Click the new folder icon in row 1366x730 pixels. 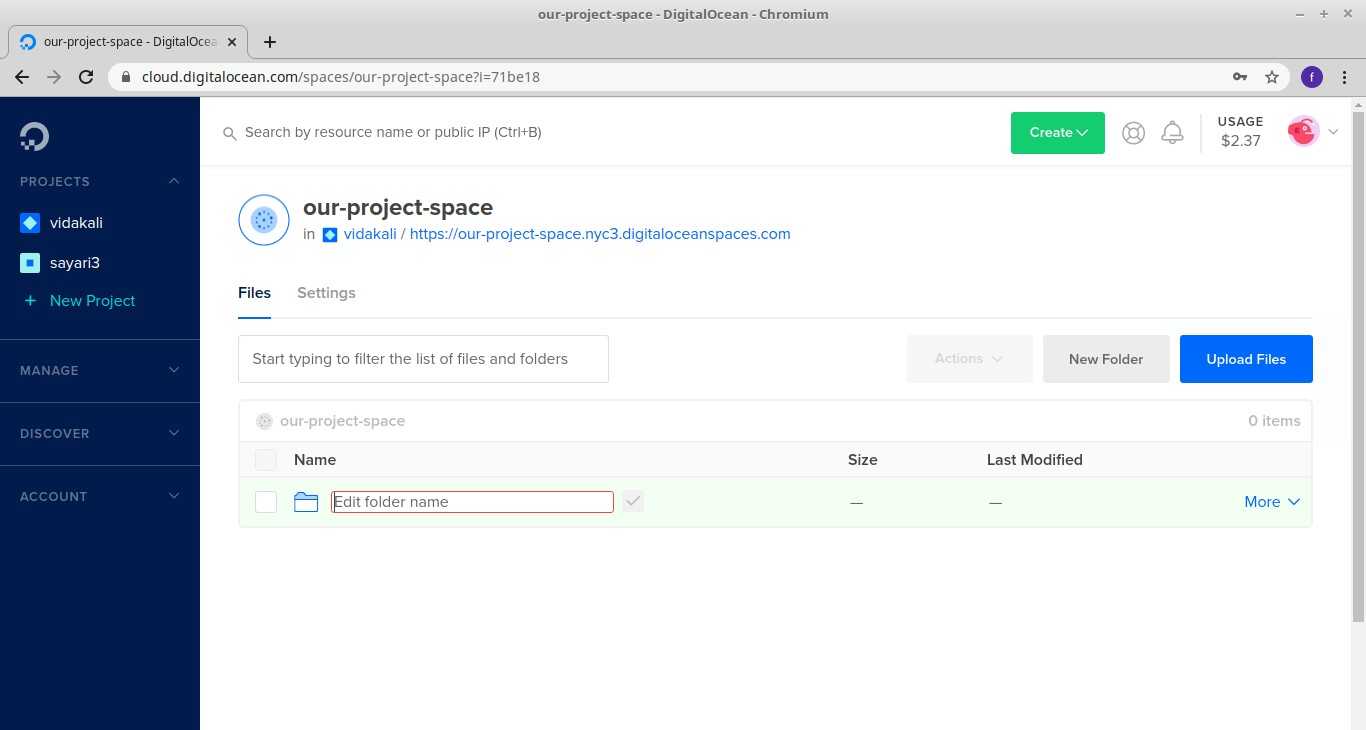306,502
